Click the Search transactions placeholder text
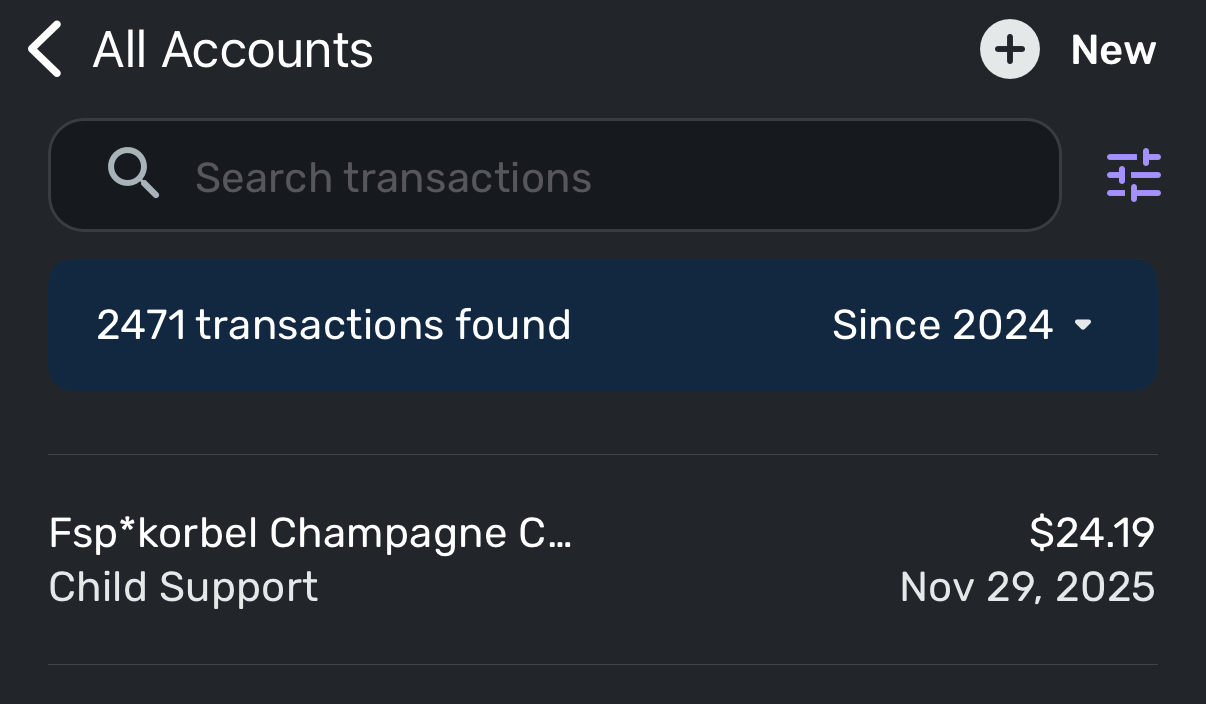The width and height of the screenshot is (1206, 704). [x=393, y=178]
